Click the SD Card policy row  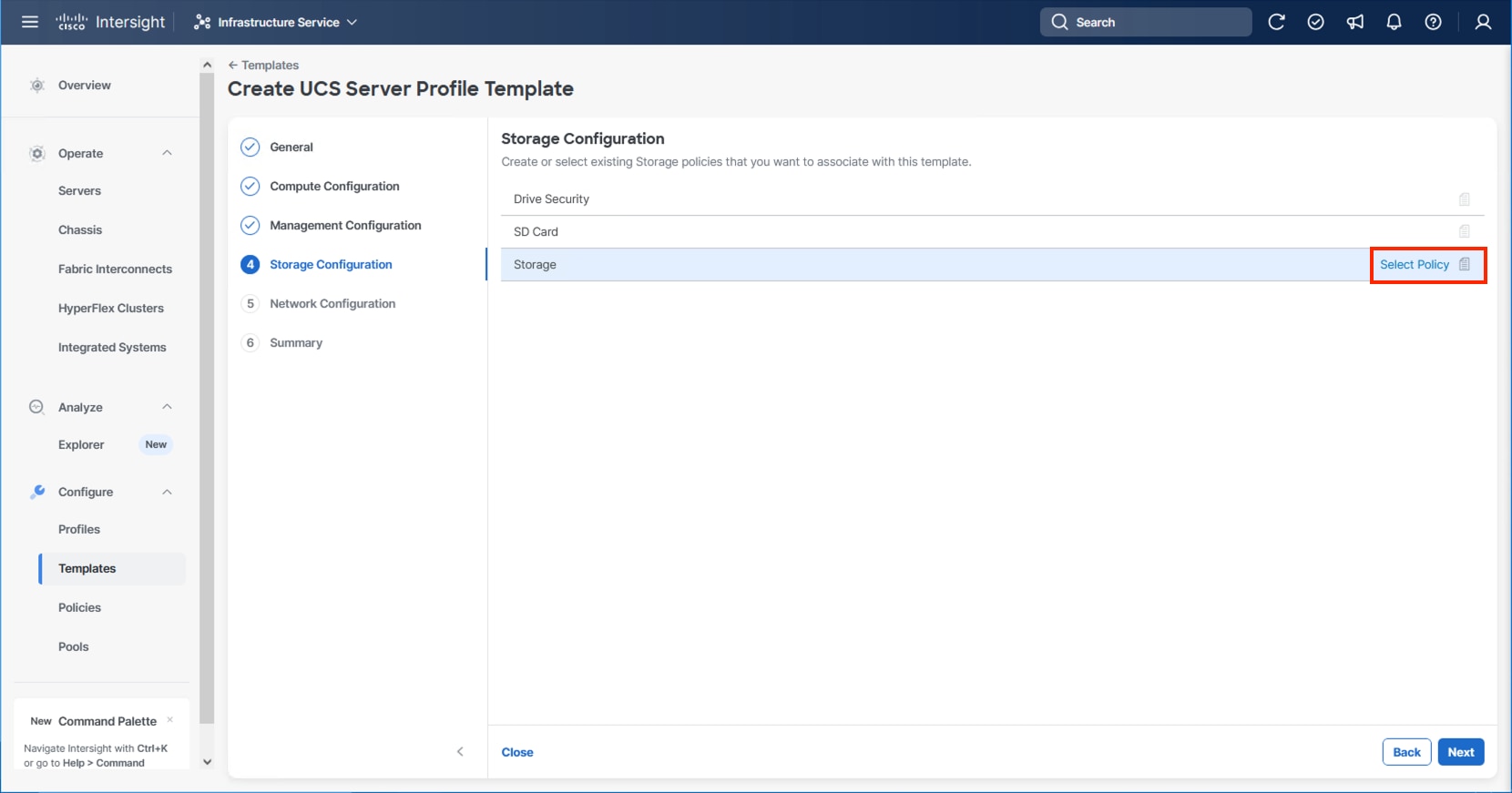pyautogui.click(x=992, y=232)
